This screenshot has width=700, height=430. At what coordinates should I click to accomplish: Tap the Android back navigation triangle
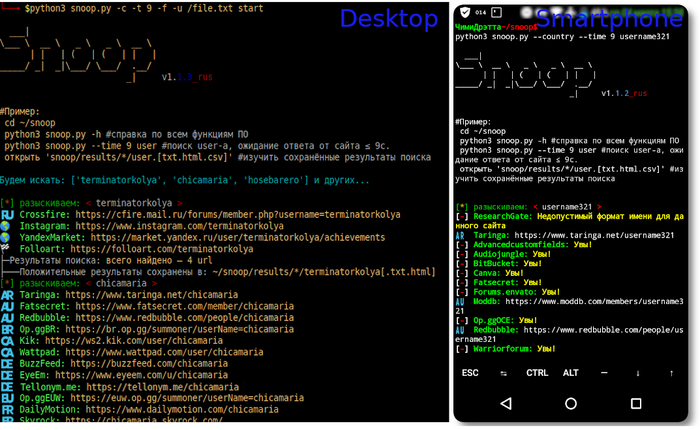click(504, 403)
